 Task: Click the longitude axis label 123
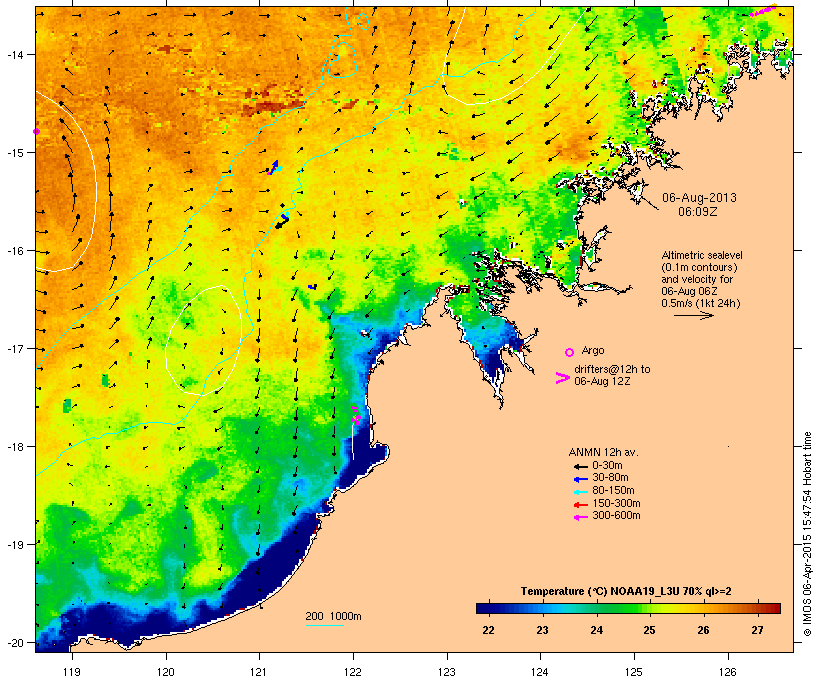pyautogui.click(x=447, y=672)
